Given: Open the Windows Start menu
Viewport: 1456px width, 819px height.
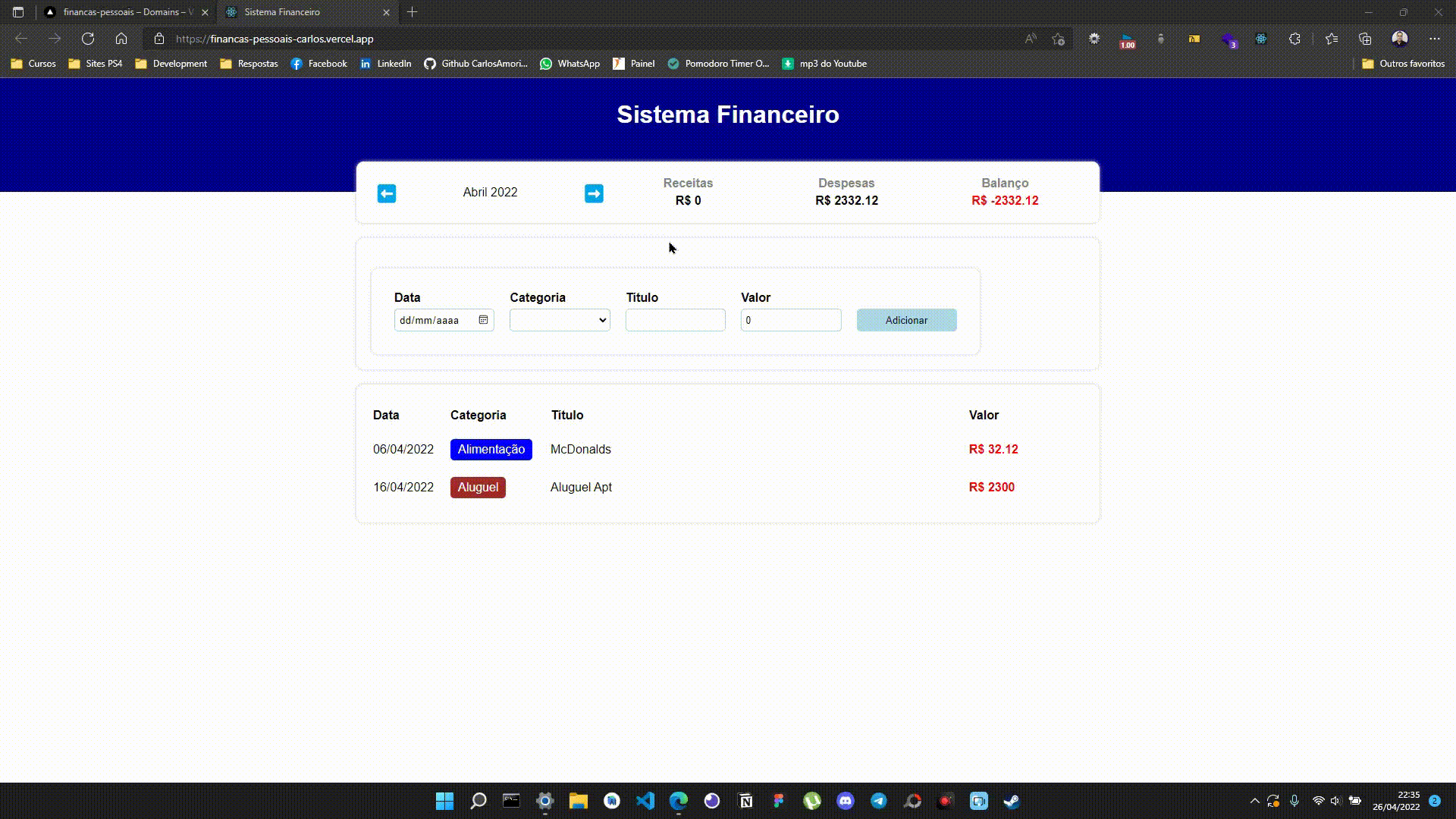Looking at the screenshot, I should coord(444,801).
